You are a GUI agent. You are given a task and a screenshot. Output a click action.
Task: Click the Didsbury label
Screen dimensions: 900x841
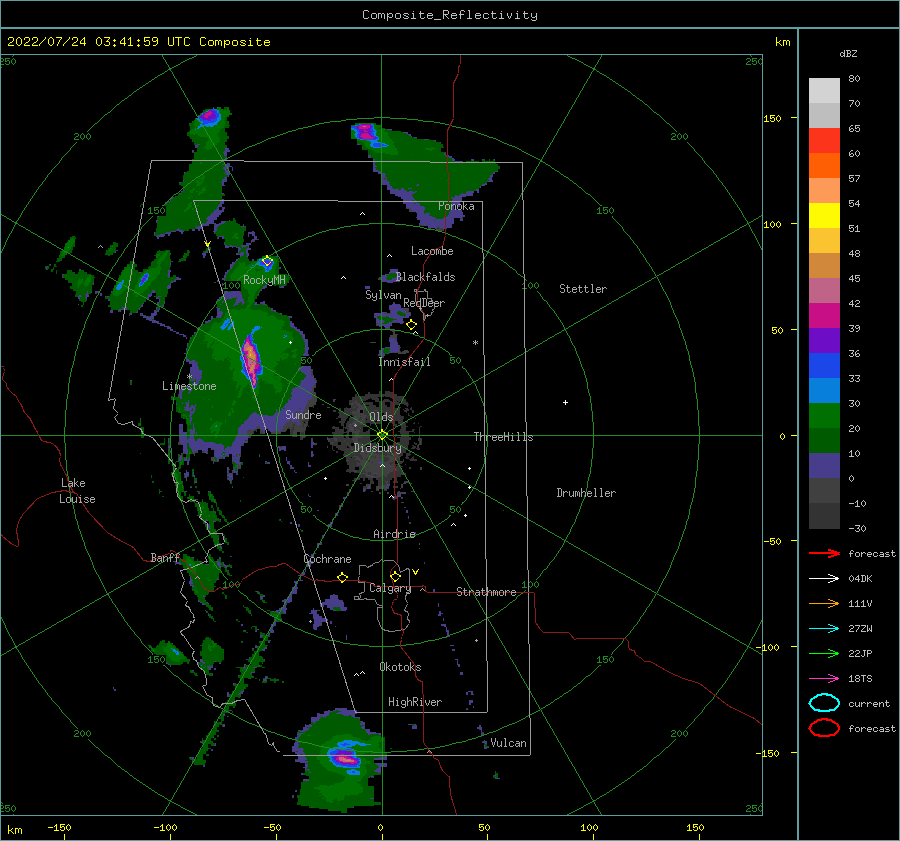tap(377, 448)
